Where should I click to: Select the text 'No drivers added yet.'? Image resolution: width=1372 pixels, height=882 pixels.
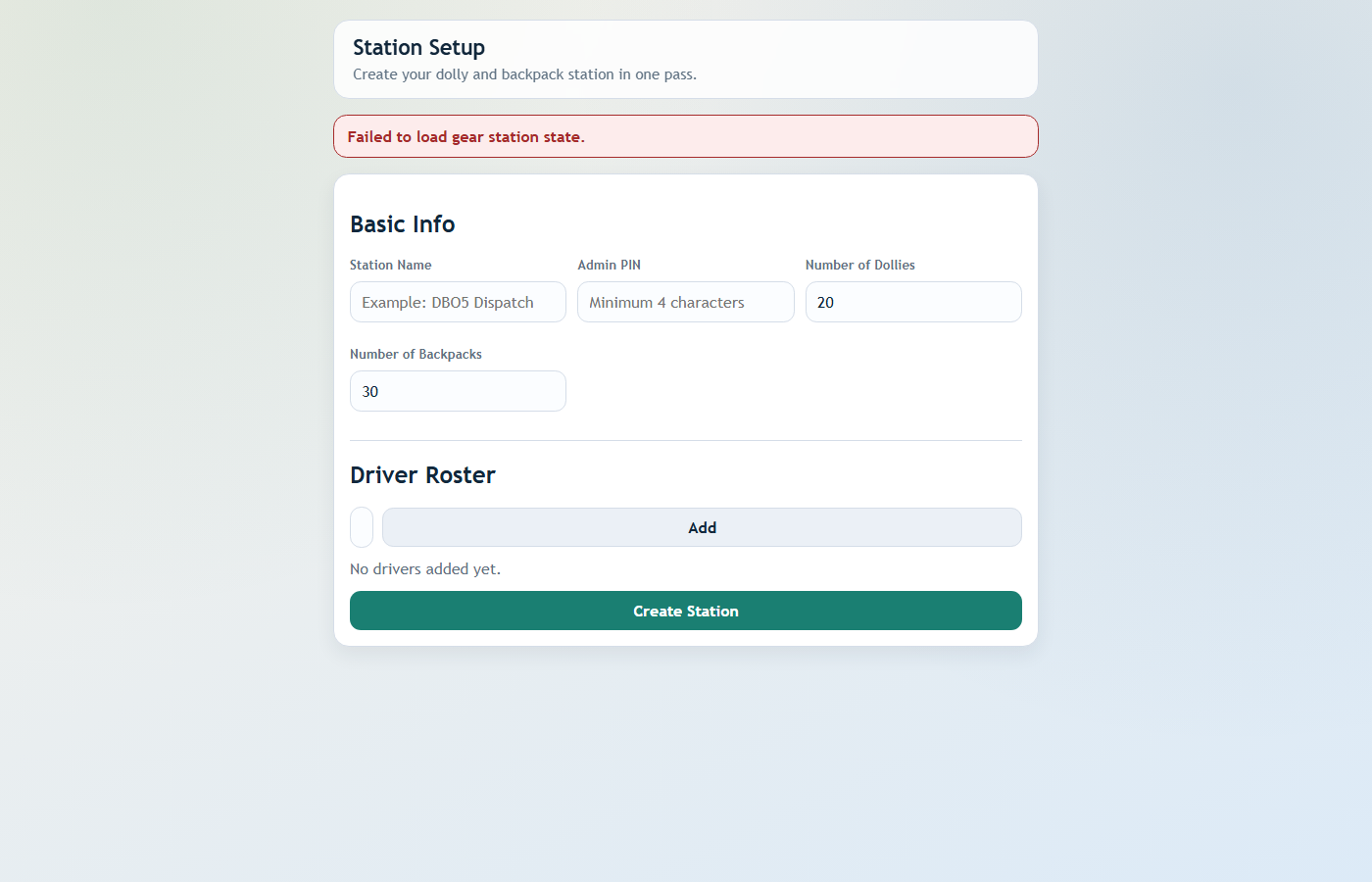pyautogui.click(x=425, y=568)
